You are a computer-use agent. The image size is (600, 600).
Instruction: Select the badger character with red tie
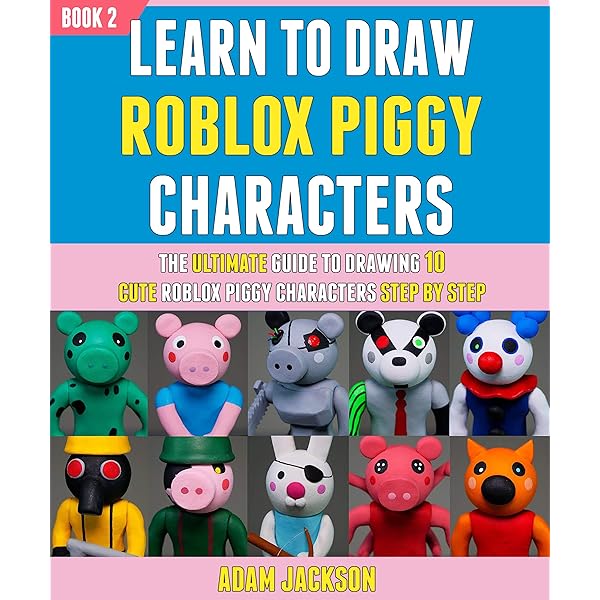(x=399, y=373)
